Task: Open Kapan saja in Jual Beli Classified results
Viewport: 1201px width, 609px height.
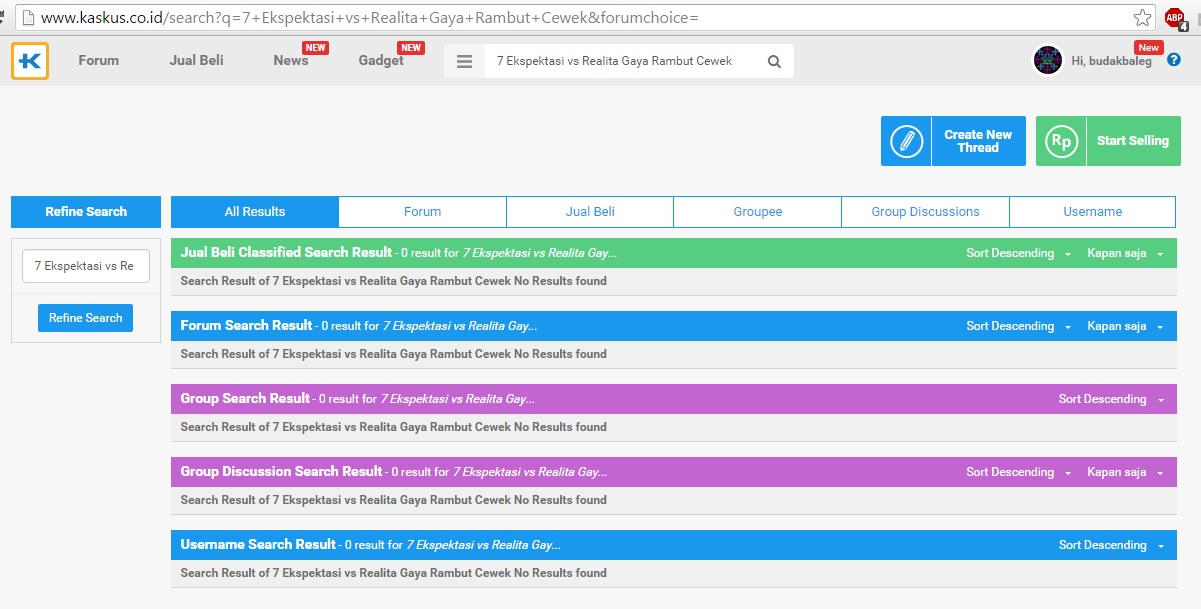Action: (1125, 254)
